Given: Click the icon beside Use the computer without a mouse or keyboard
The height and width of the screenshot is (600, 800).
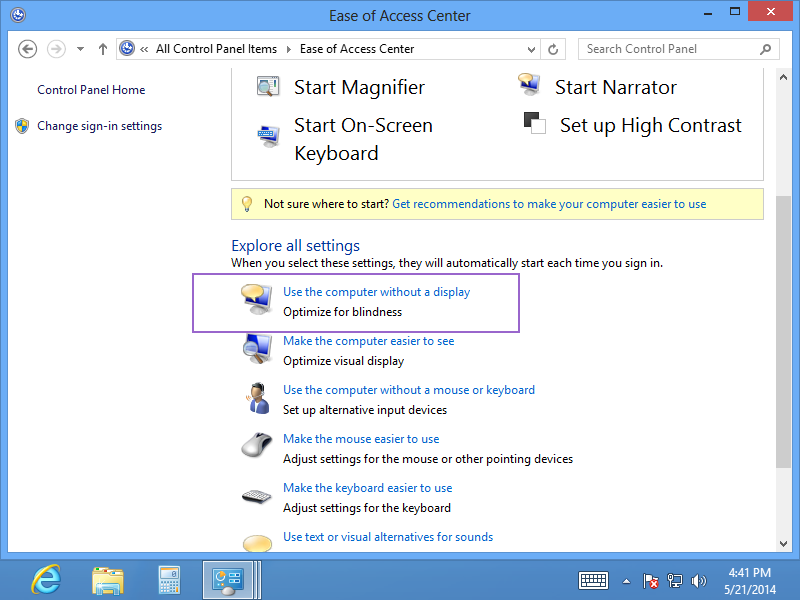Looking at the screenshot, I should click(259, 398).
